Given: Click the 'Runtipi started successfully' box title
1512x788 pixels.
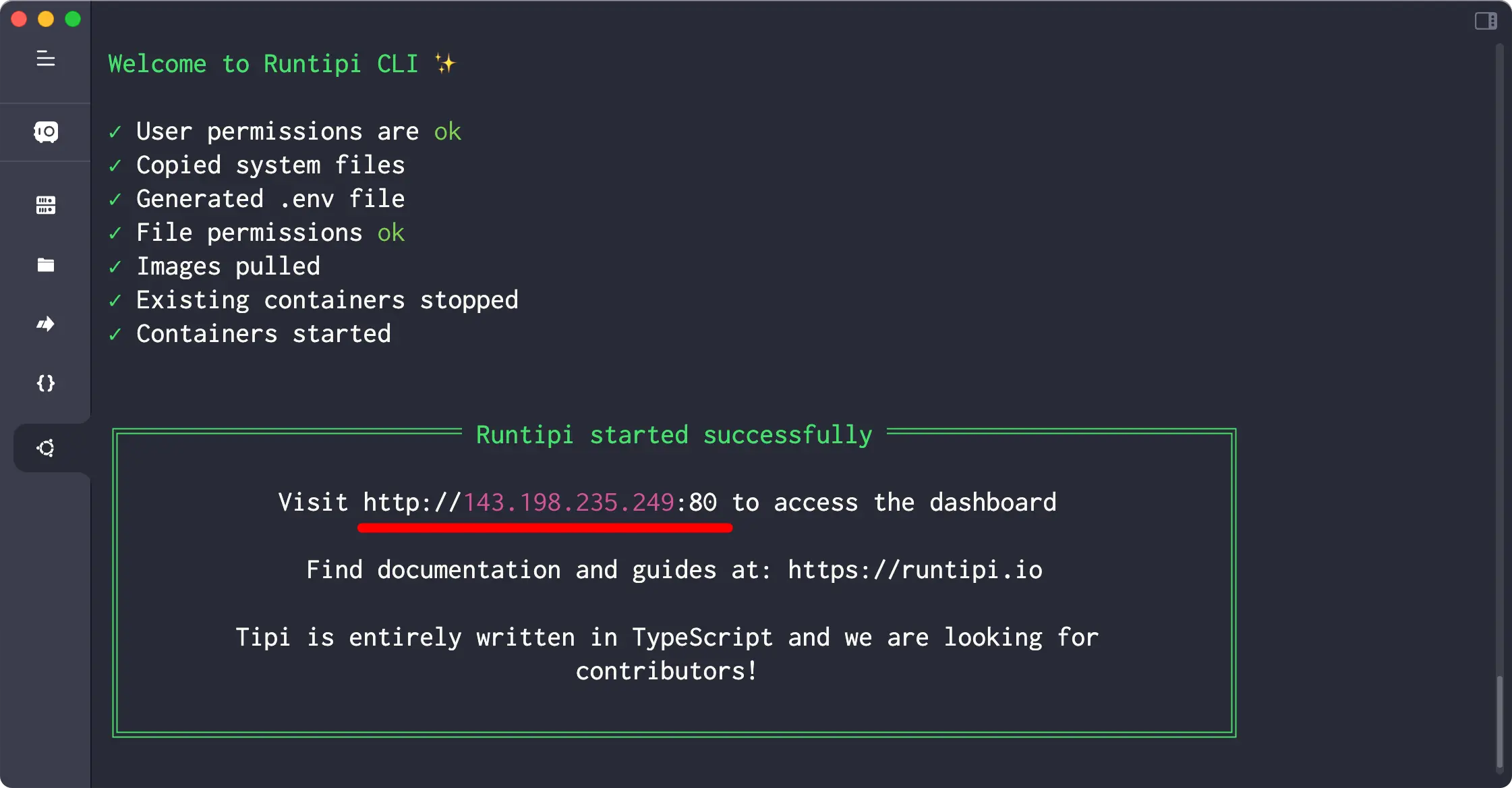Looking at the screenshot, I should [x=674, y=435].
